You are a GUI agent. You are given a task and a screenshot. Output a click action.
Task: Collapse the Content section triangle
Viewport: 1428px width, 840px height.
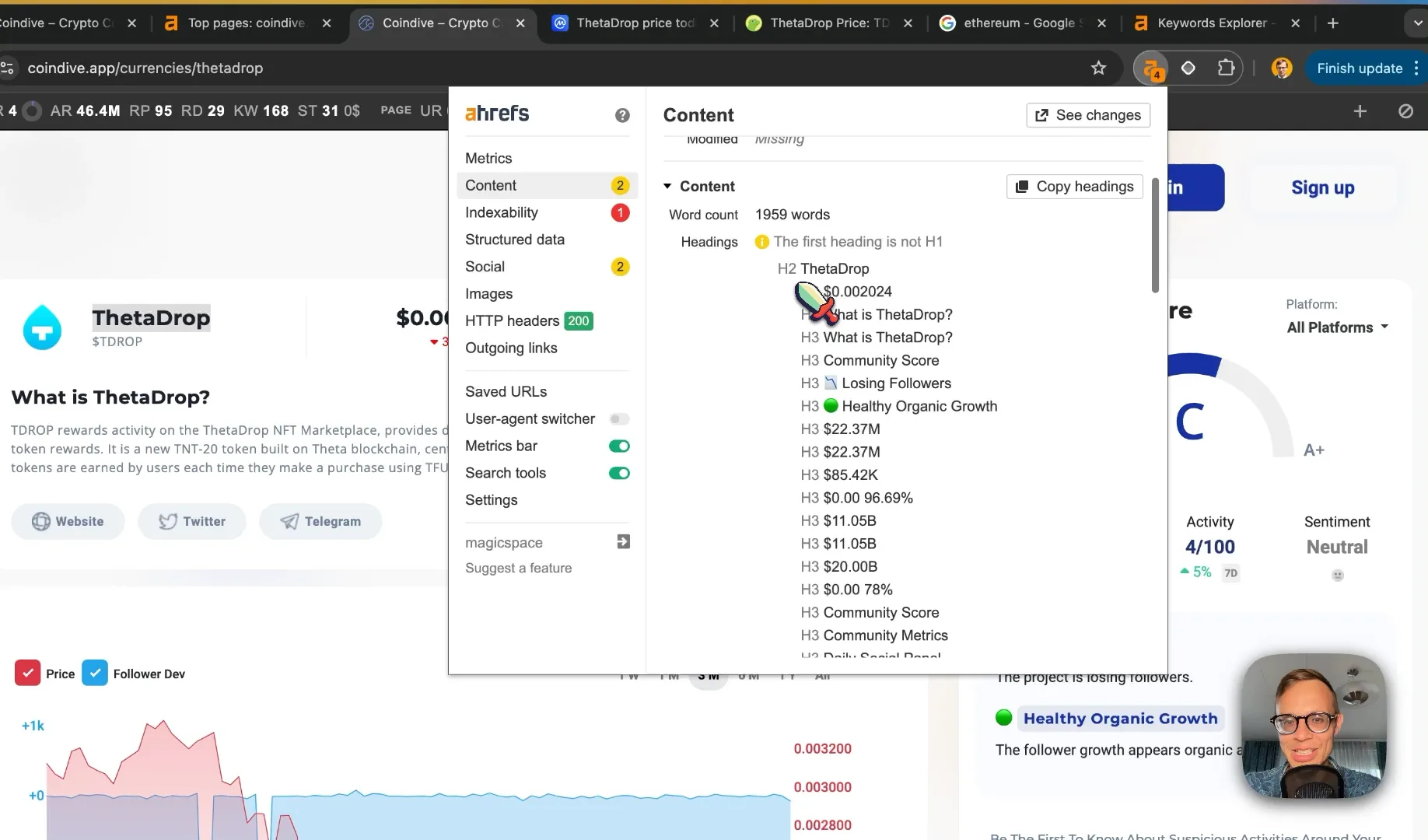[x=667, y=187]
